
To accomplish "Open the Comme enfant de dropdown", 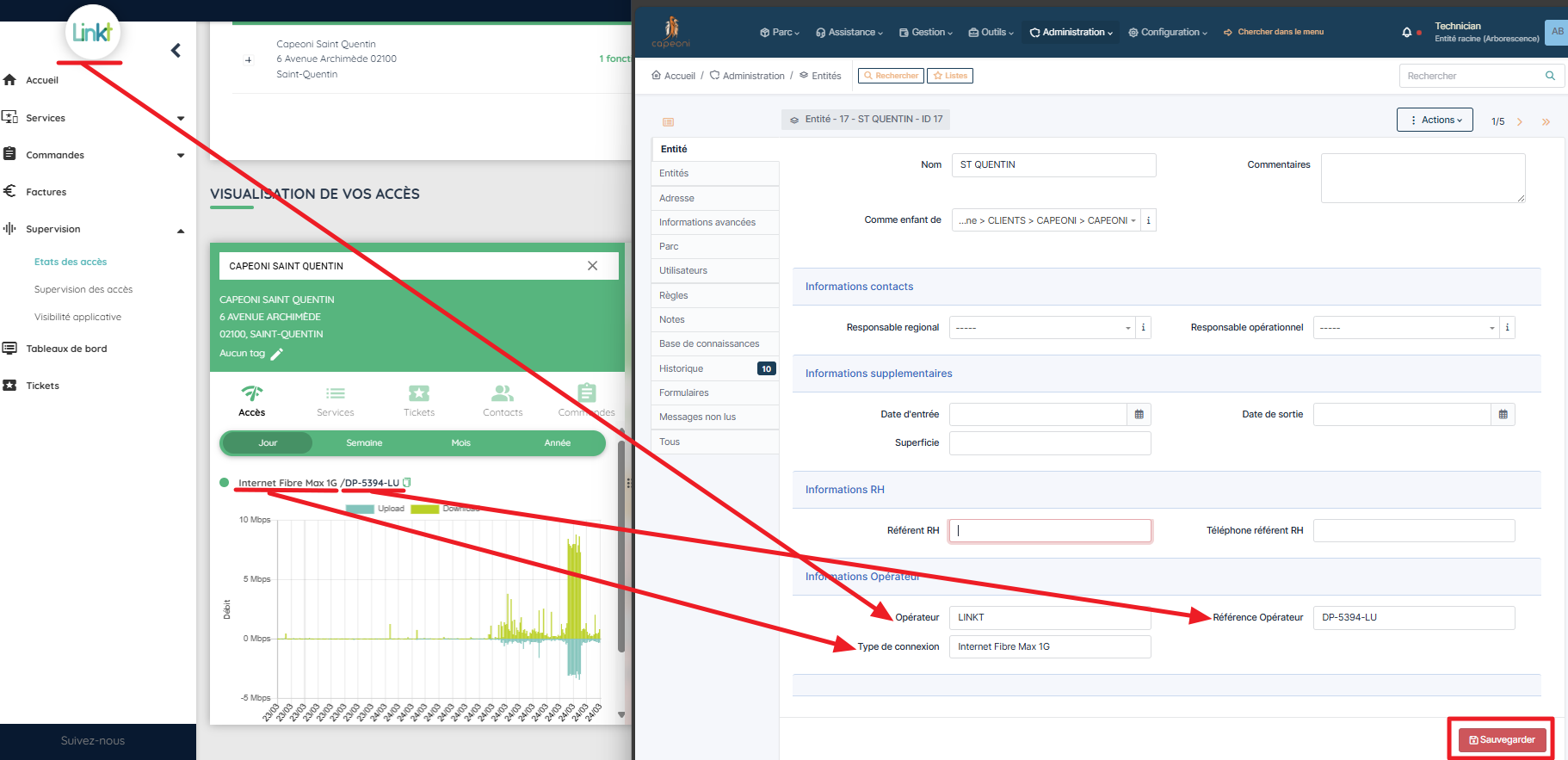I will [1046, 220].
